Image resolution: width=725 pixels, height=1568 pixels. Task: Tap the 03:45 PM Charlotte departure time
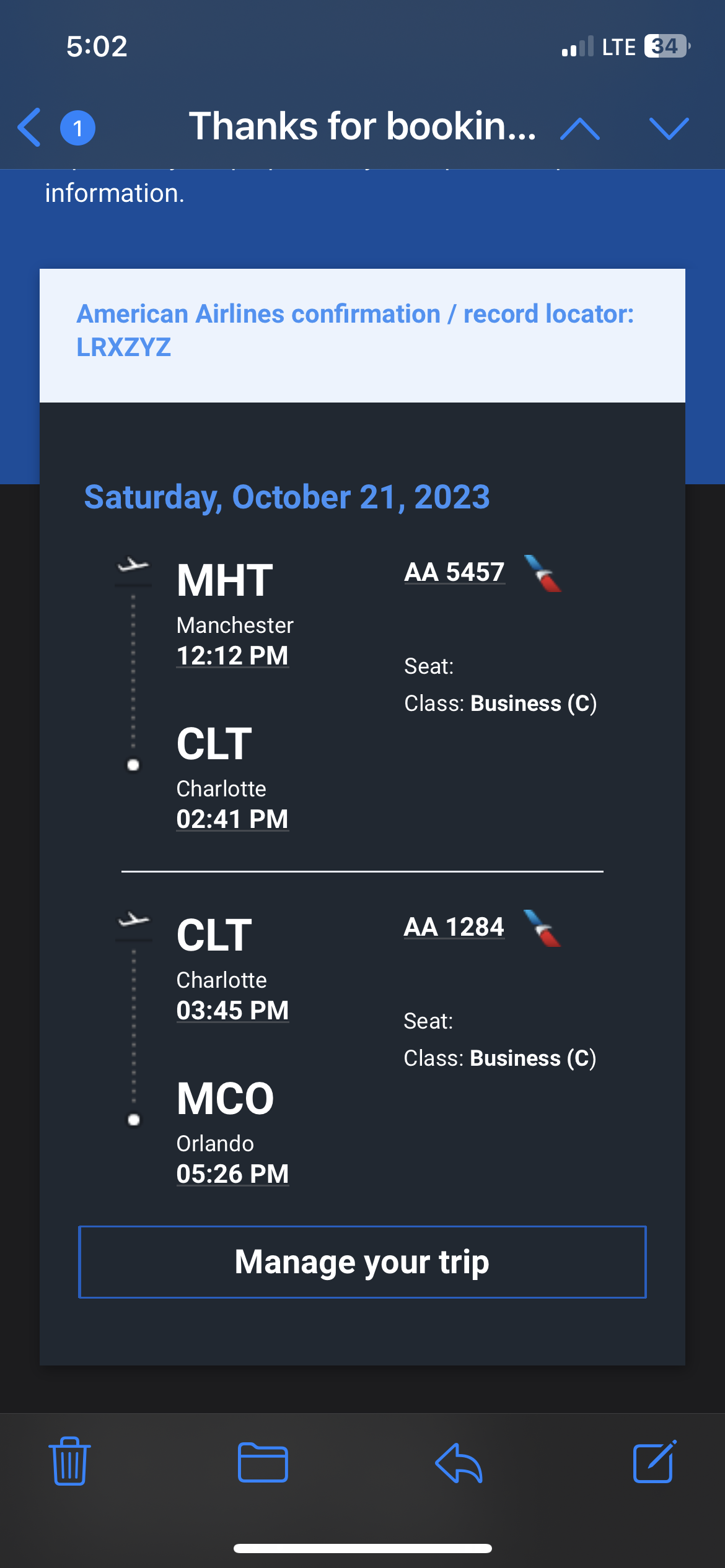pyautogui.click(x=232, y=1011)
